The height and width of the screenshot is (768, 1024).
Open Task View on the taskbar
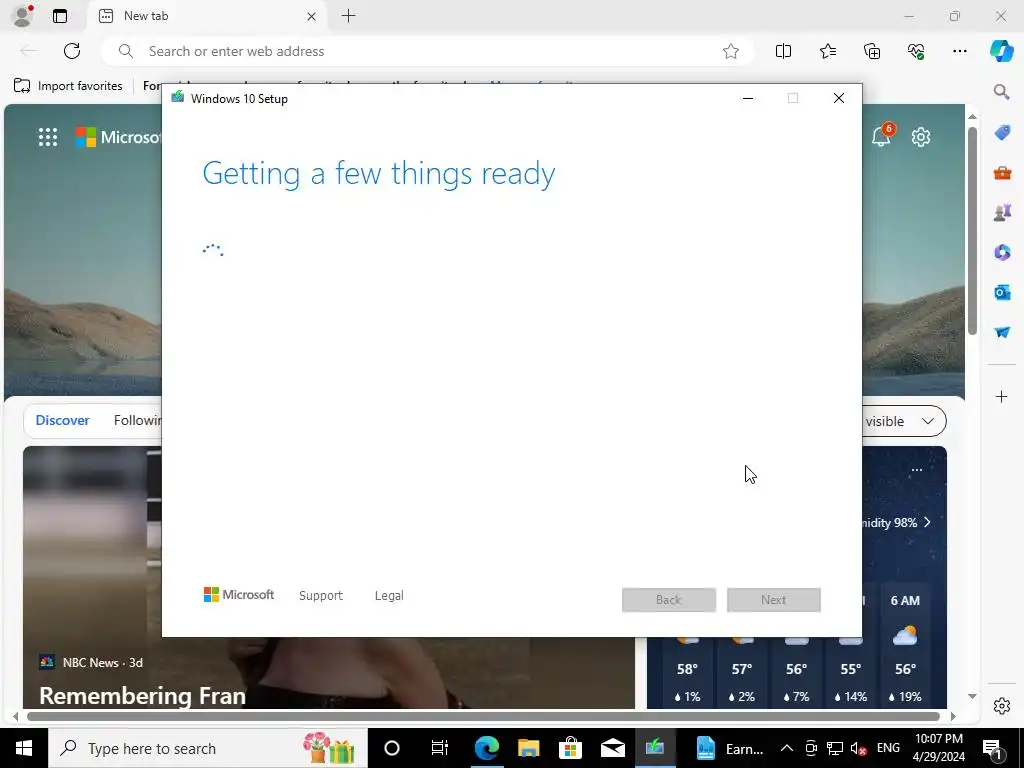(x=440, y=748)
